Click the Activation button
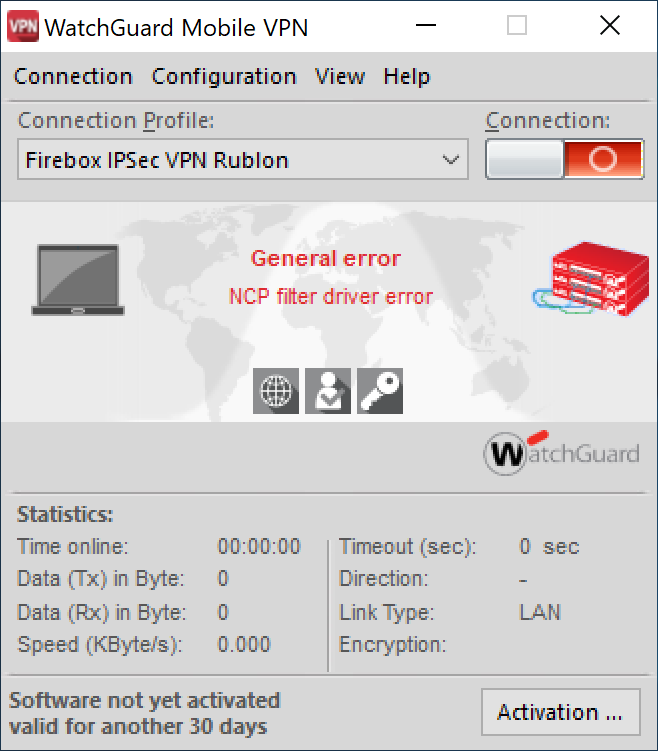Viewport: 658px width, 751px height. click(560, 713)
